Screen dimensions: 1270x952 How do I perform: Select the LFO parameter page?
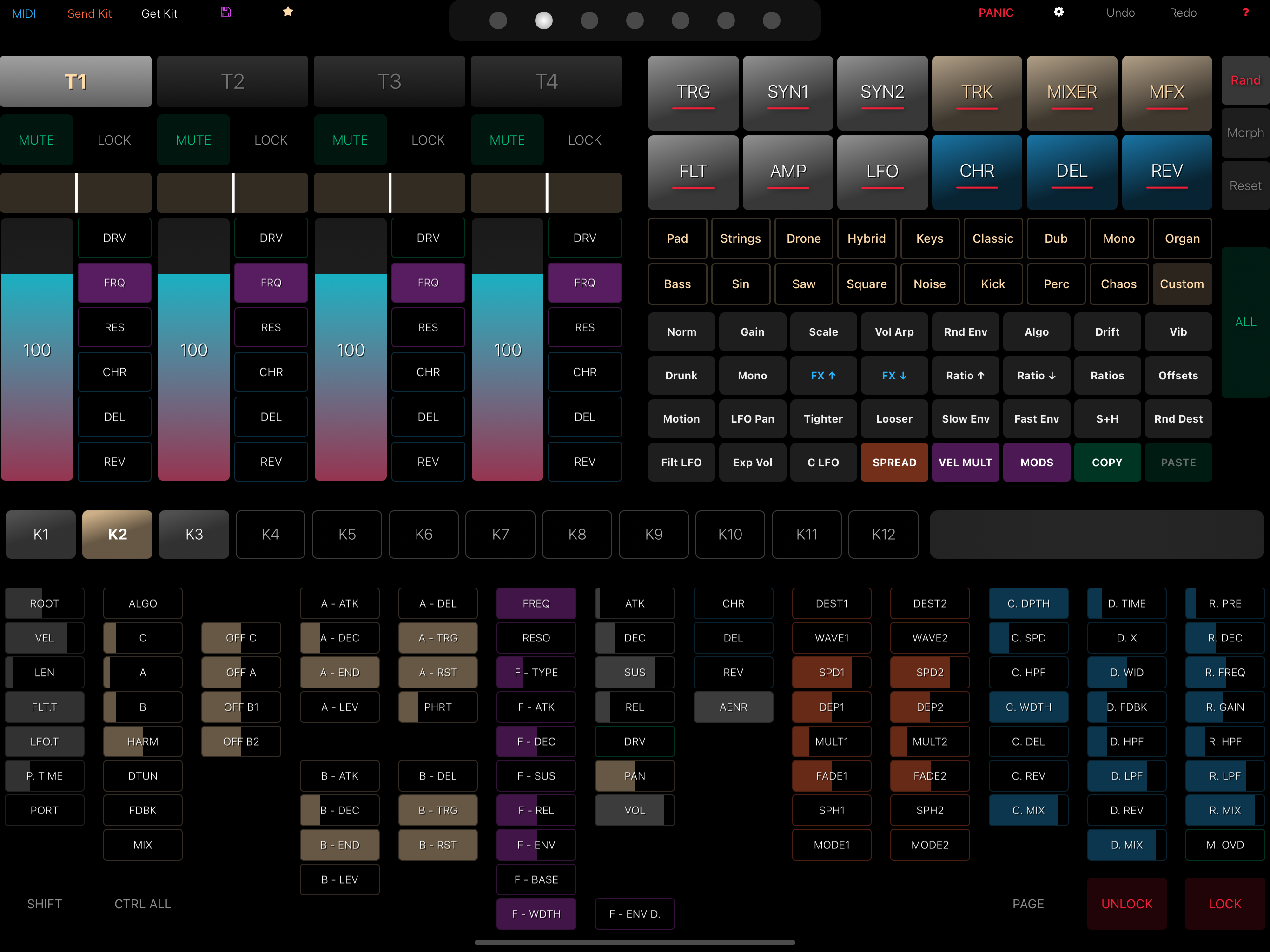(x=882, y=172)
